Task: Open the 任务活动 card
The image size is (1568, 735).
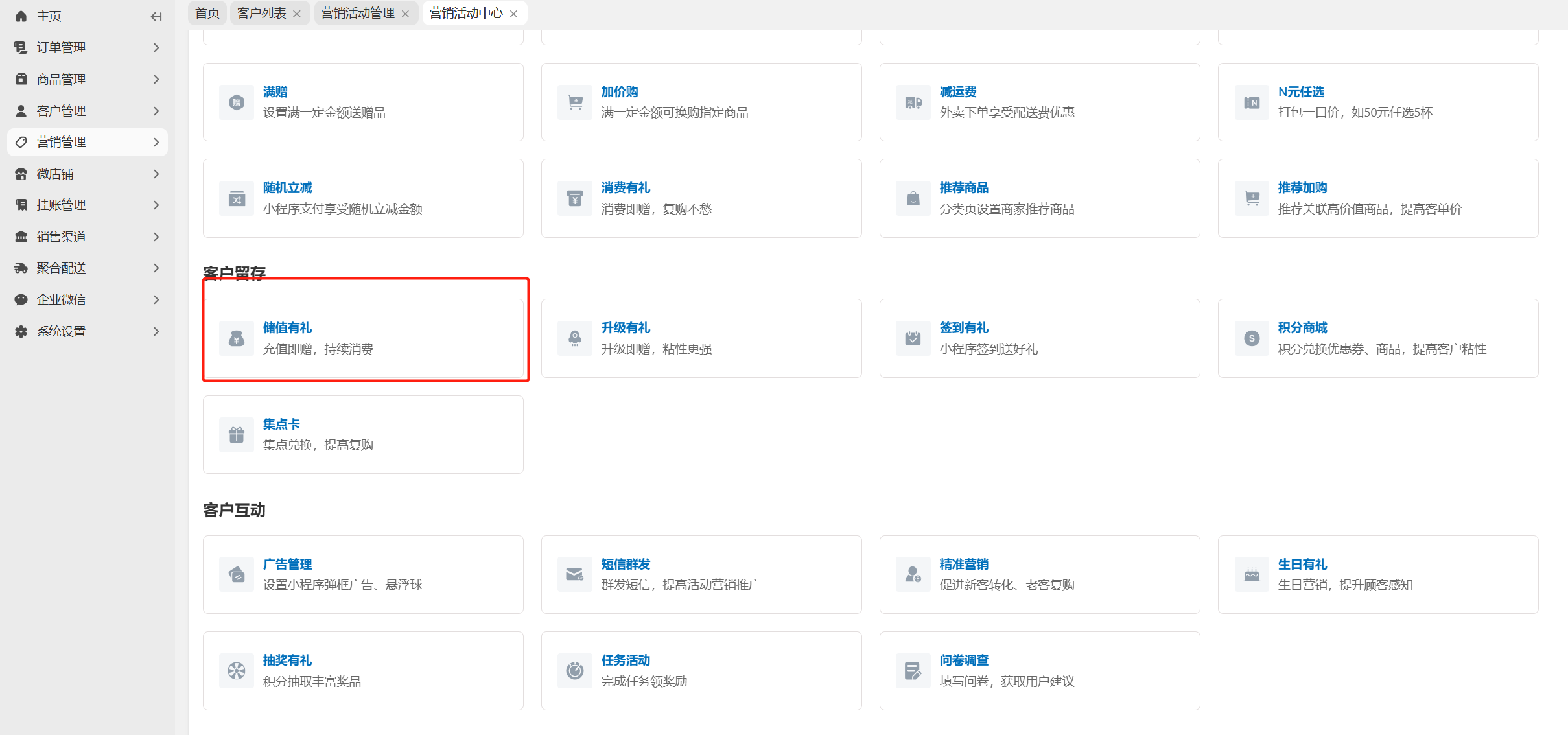Action: pyautogui.click(x=701, y=671)
